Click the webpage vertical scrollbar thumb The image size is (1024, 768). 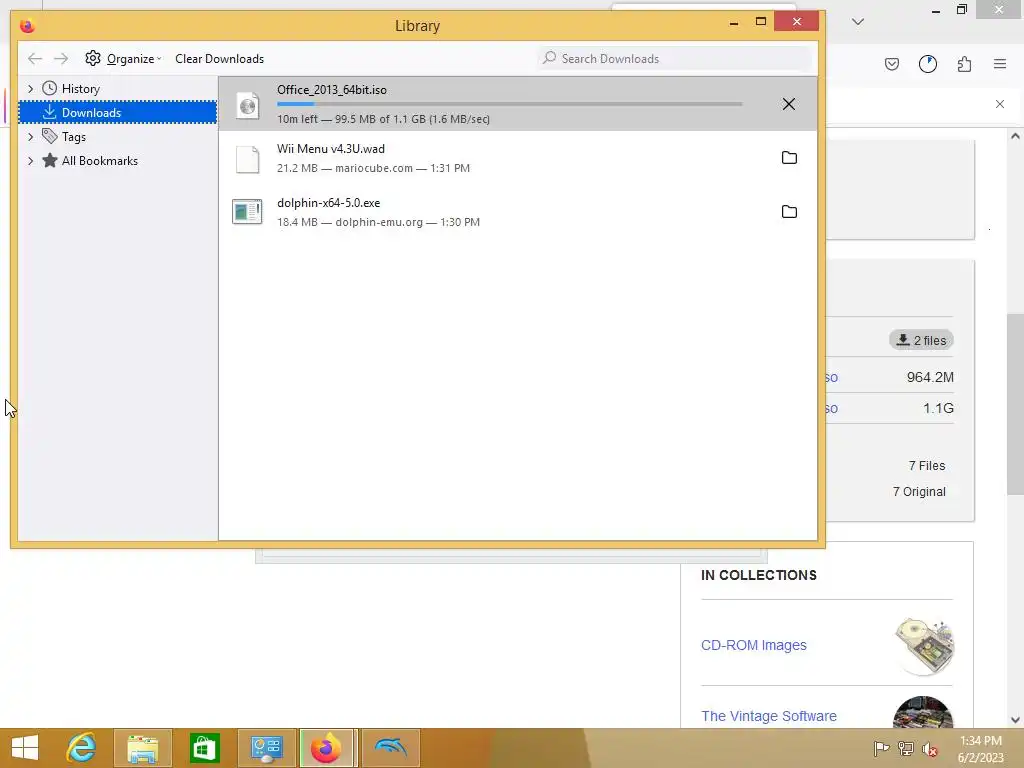1015,404
